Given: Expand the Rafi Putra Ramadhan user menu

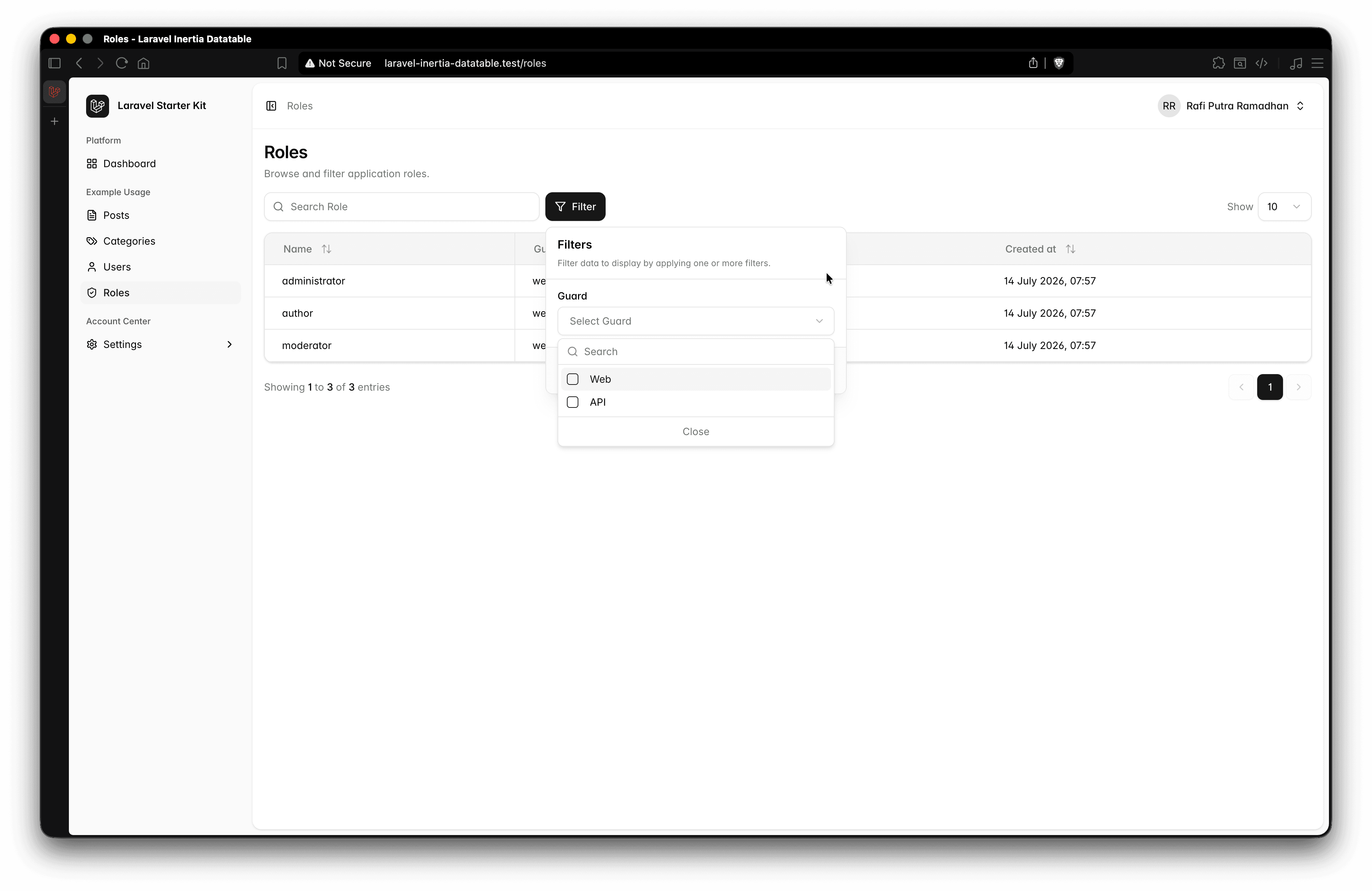Looking at the screenshot, I should (x=1231, y=106).
